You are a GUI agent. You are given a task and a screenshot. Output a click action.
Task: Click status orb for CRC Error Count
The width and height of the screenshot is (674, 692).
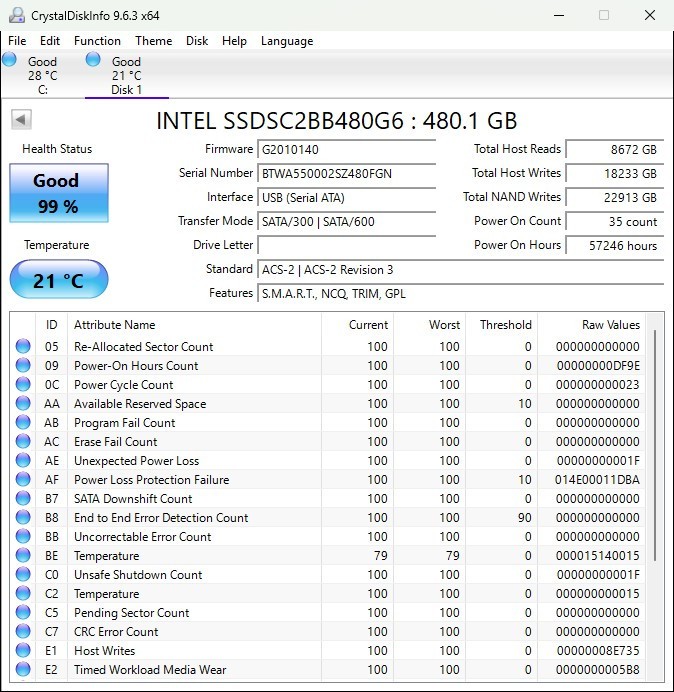[23, 631]
